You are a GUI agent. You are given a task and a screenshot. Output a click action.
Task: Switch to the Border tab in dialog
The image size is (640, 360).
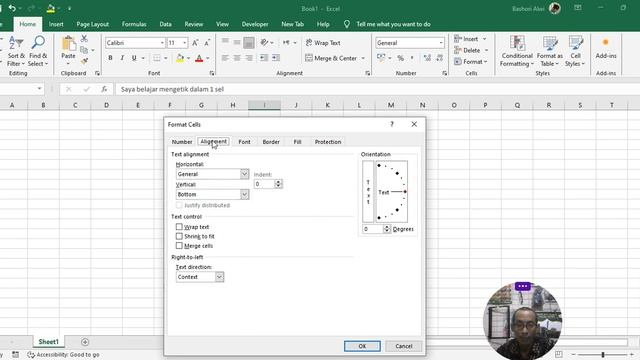[271, 142]
